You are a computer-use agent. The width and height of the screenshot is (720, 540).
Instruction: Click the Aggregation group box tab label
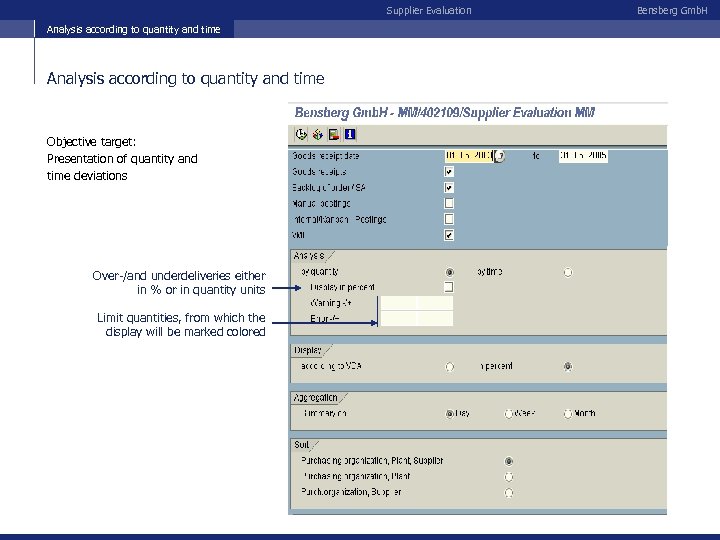click(315, 398)
